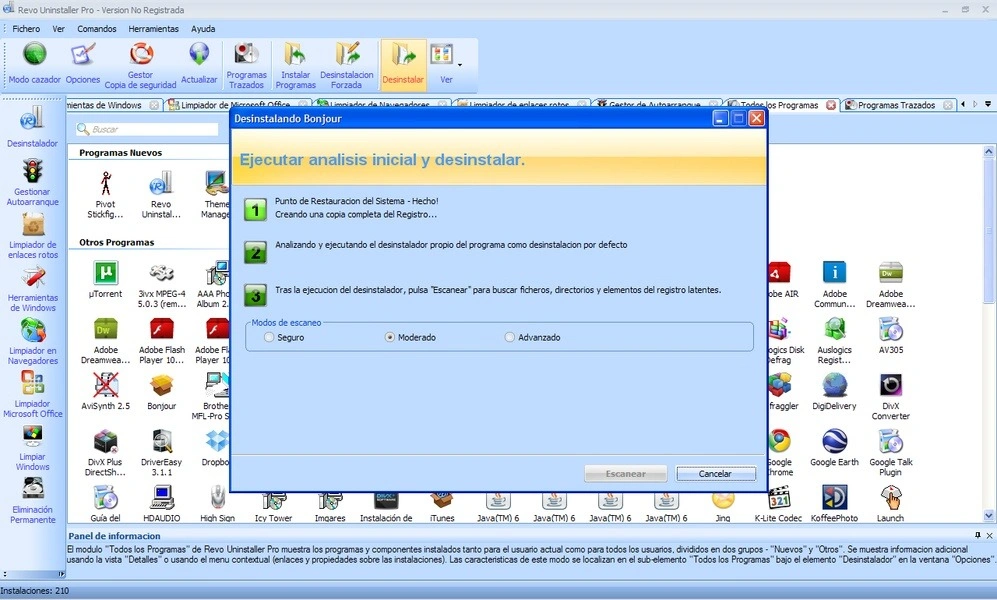Open the Ayuda menu
Screen dimensions: 997x600
pos(203,29)
